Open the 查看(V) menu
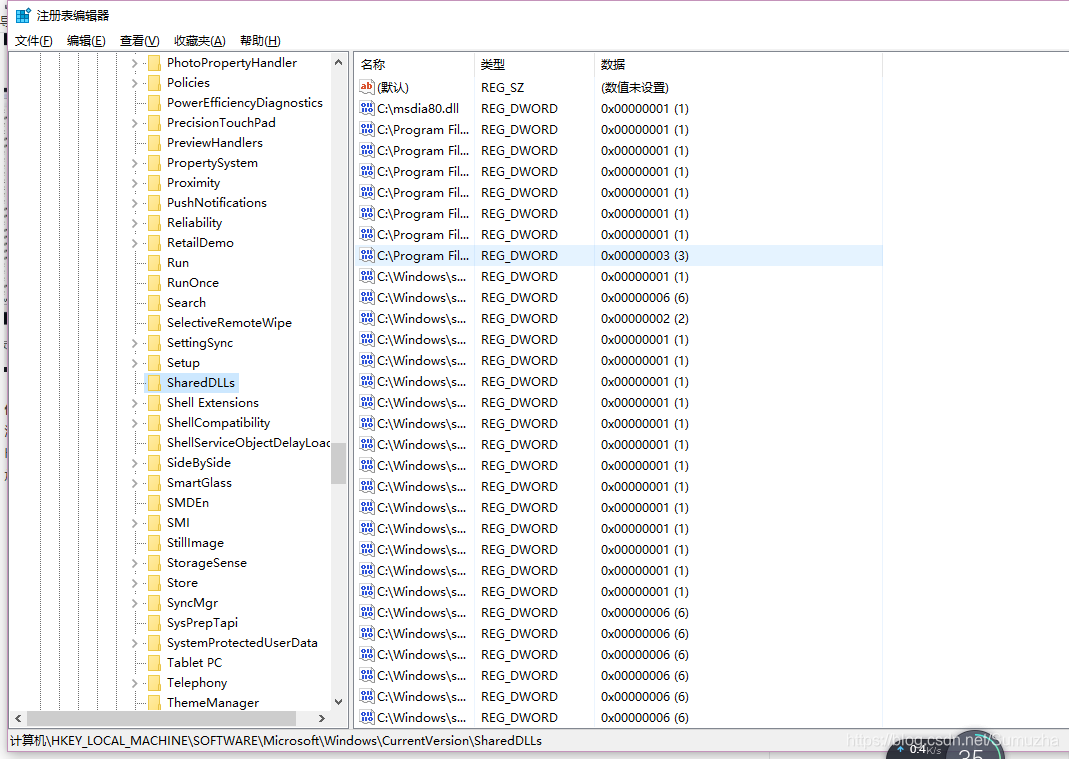The image size is (1069, 759). tap(139, 41)
